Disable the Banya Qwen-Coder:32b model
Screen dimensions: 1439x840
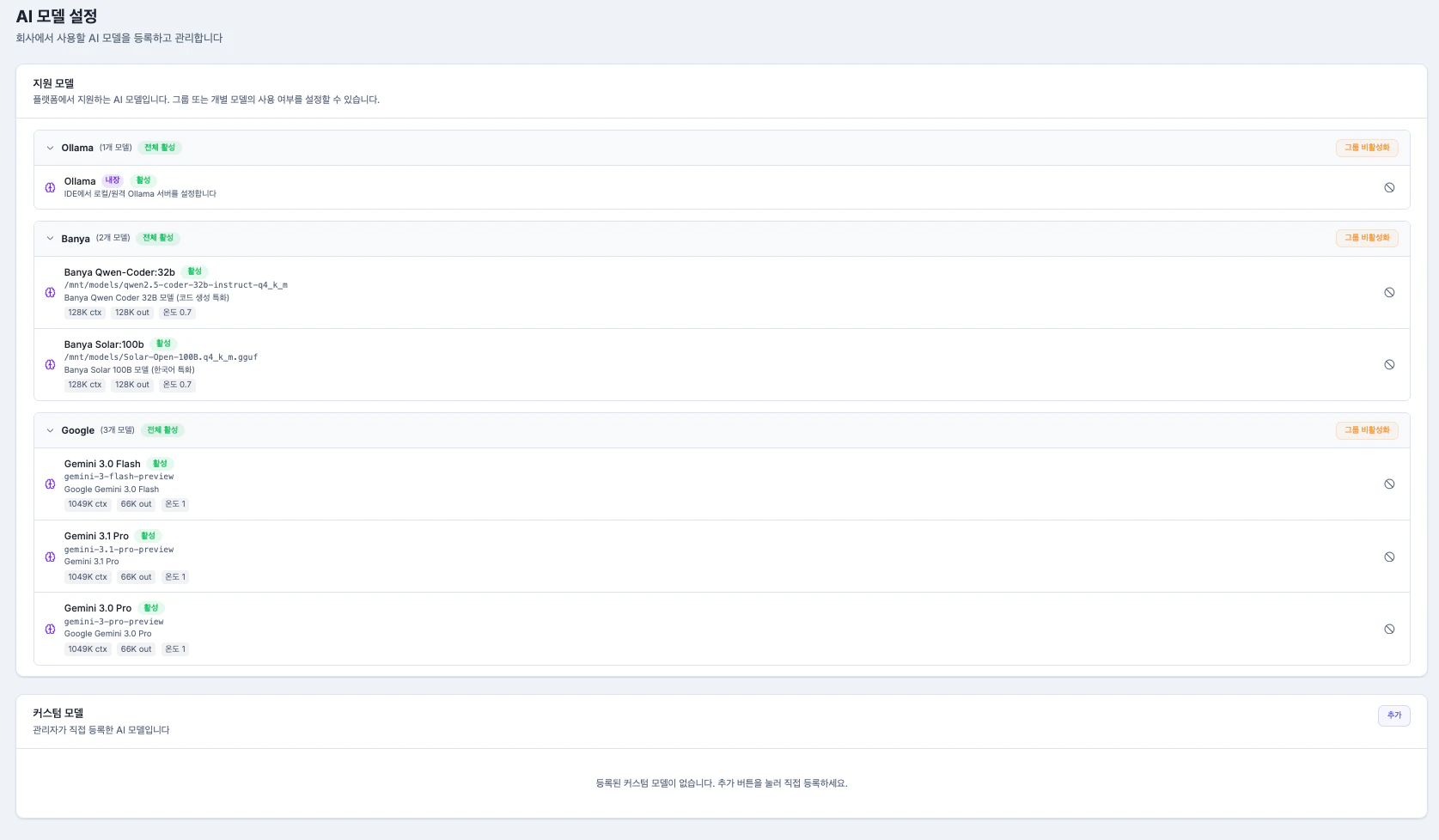1389,292
